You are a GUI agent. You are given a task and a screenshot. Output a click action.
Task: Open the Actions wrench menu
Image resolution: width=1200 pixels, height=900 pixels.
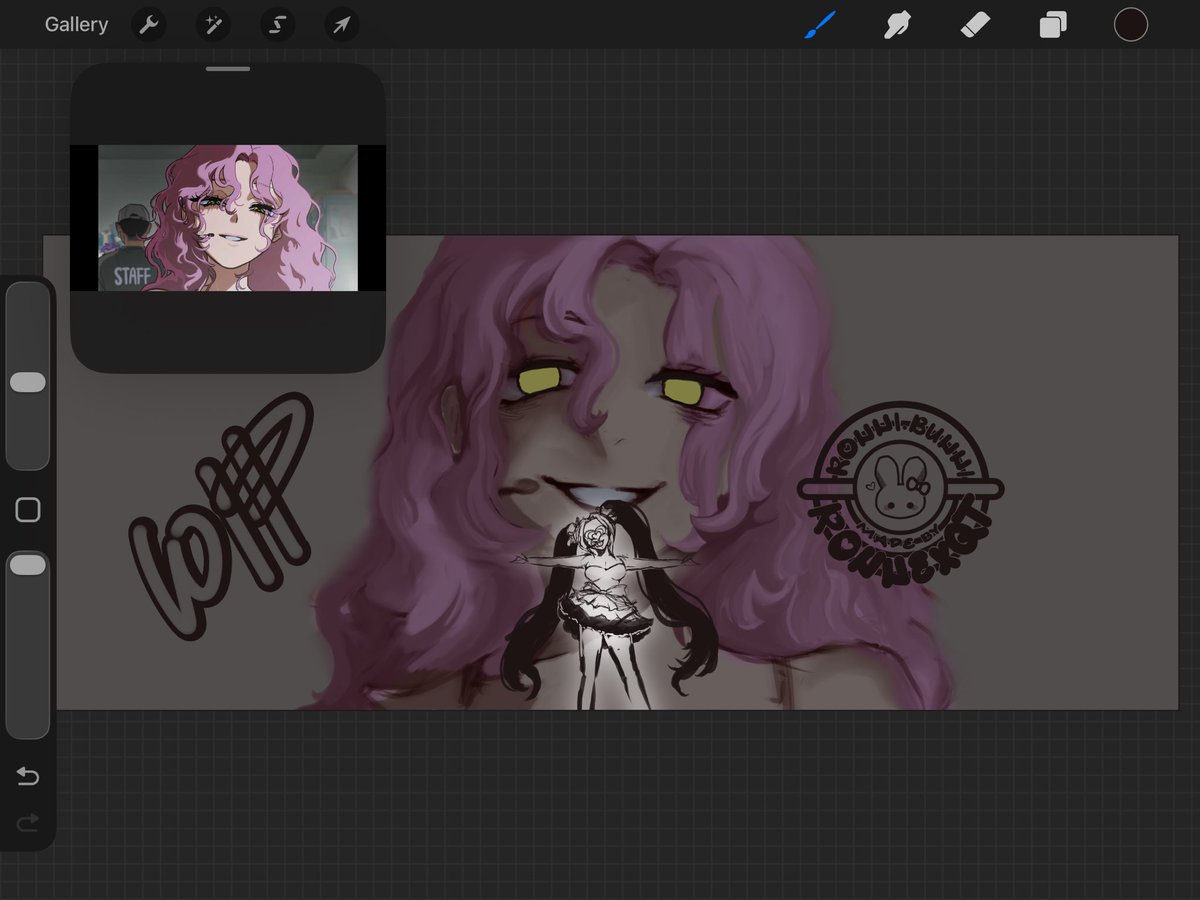149,25
